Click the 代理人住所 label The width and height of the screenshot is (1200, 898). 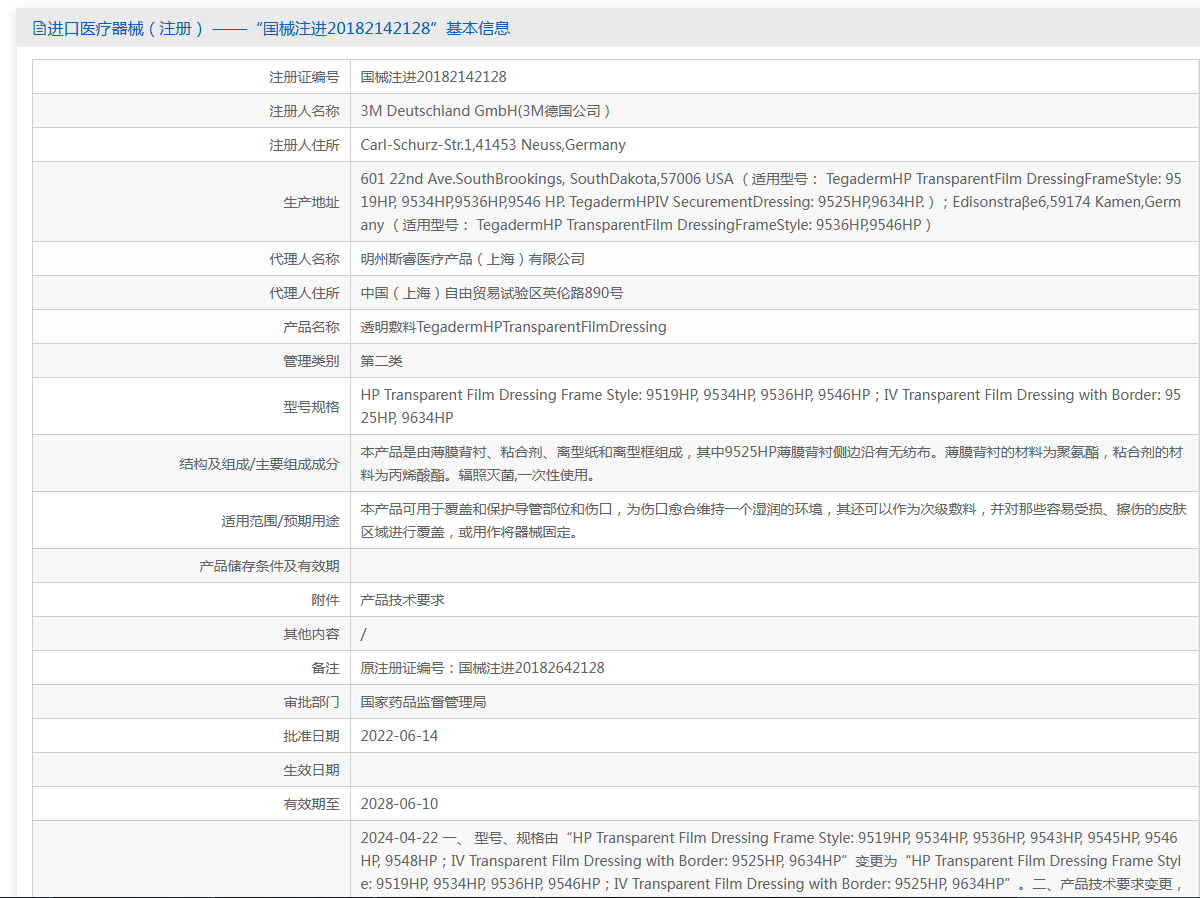[x=304, y=293]
